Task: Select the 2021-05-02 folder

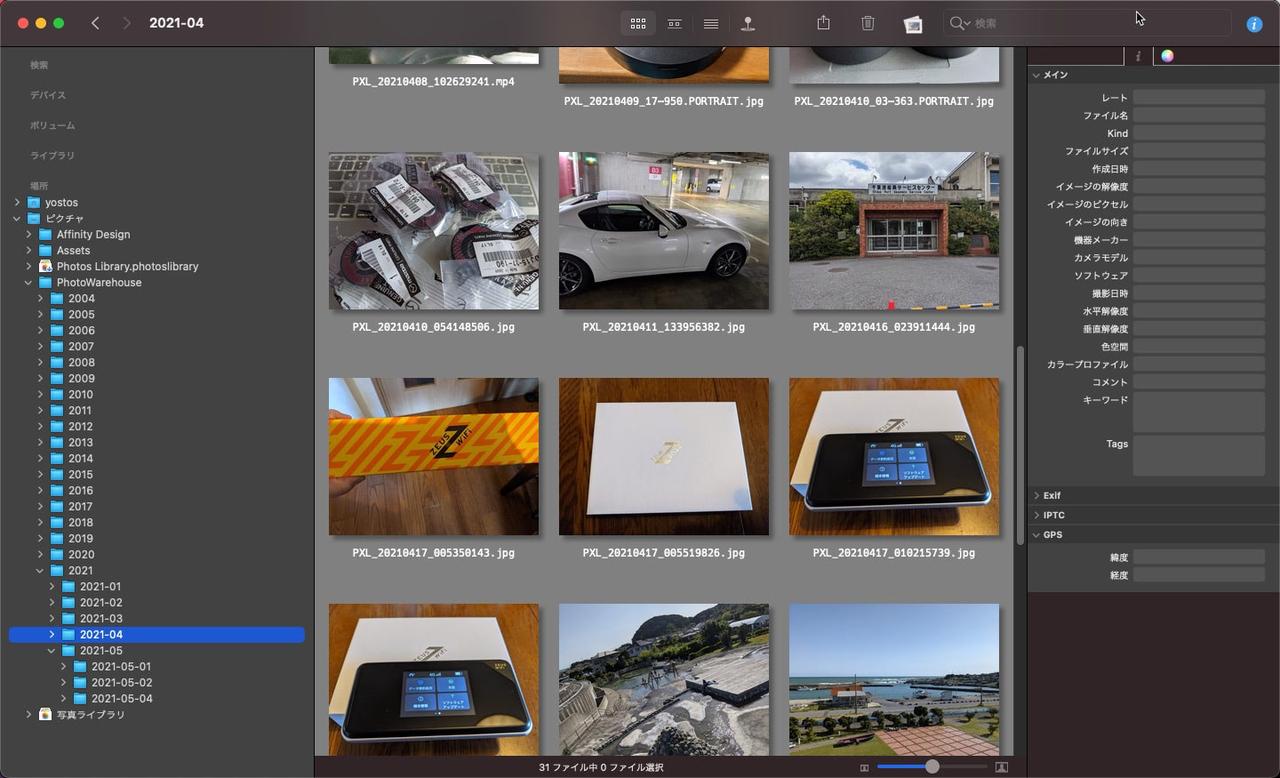Action: point(121,683)
